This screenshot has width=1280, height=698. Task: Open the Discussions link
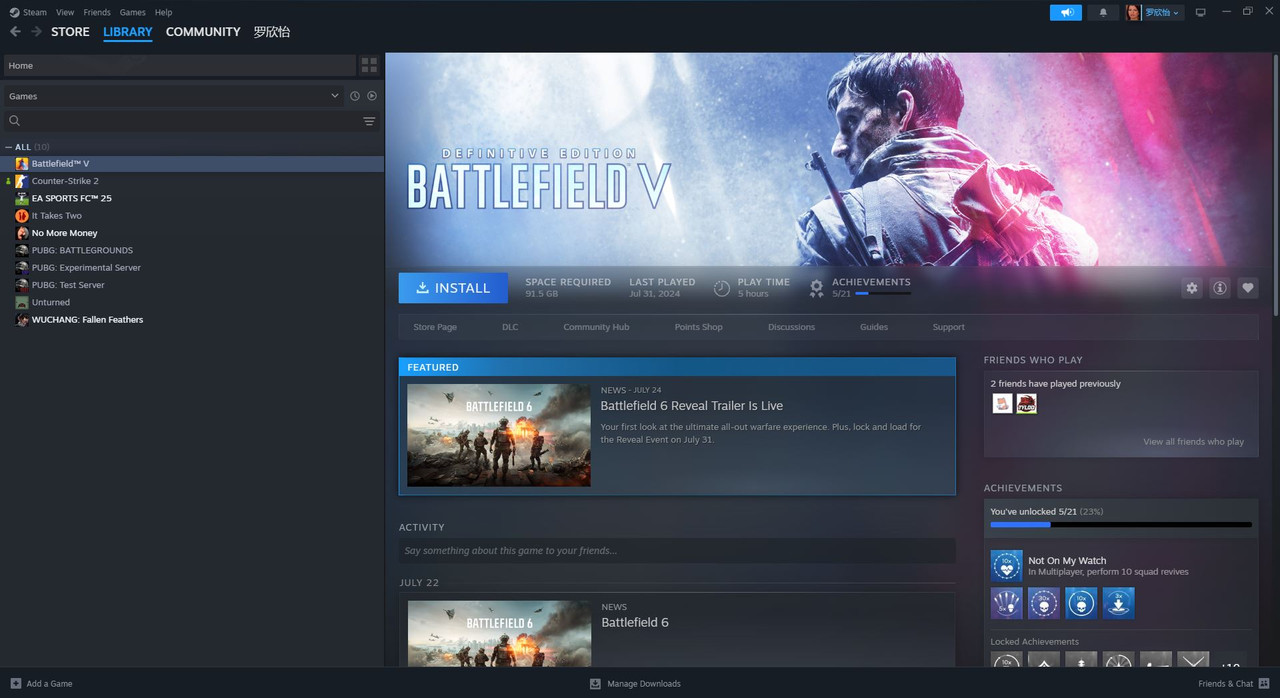791,327
